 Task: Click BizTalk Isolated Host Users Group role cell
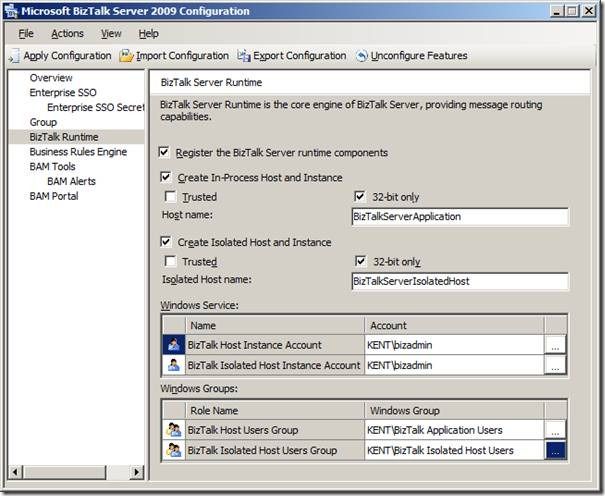275,450
